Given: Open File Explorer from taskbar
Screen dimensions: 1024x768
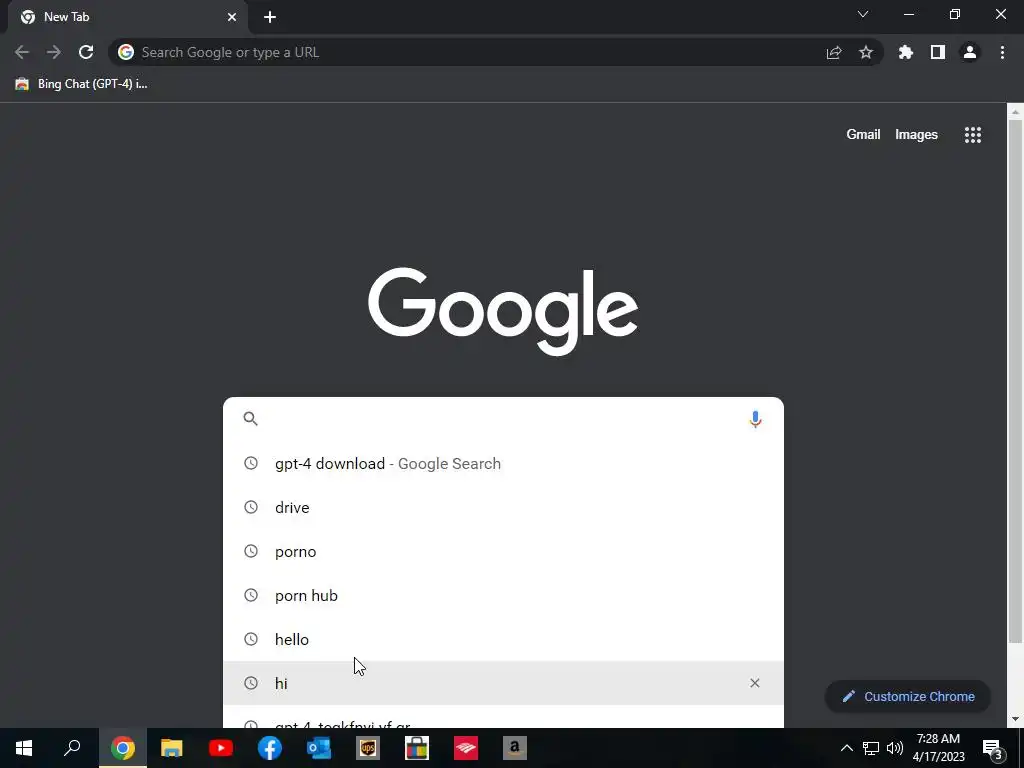Looking at the screenshot, I should click(x=172, y=748).
